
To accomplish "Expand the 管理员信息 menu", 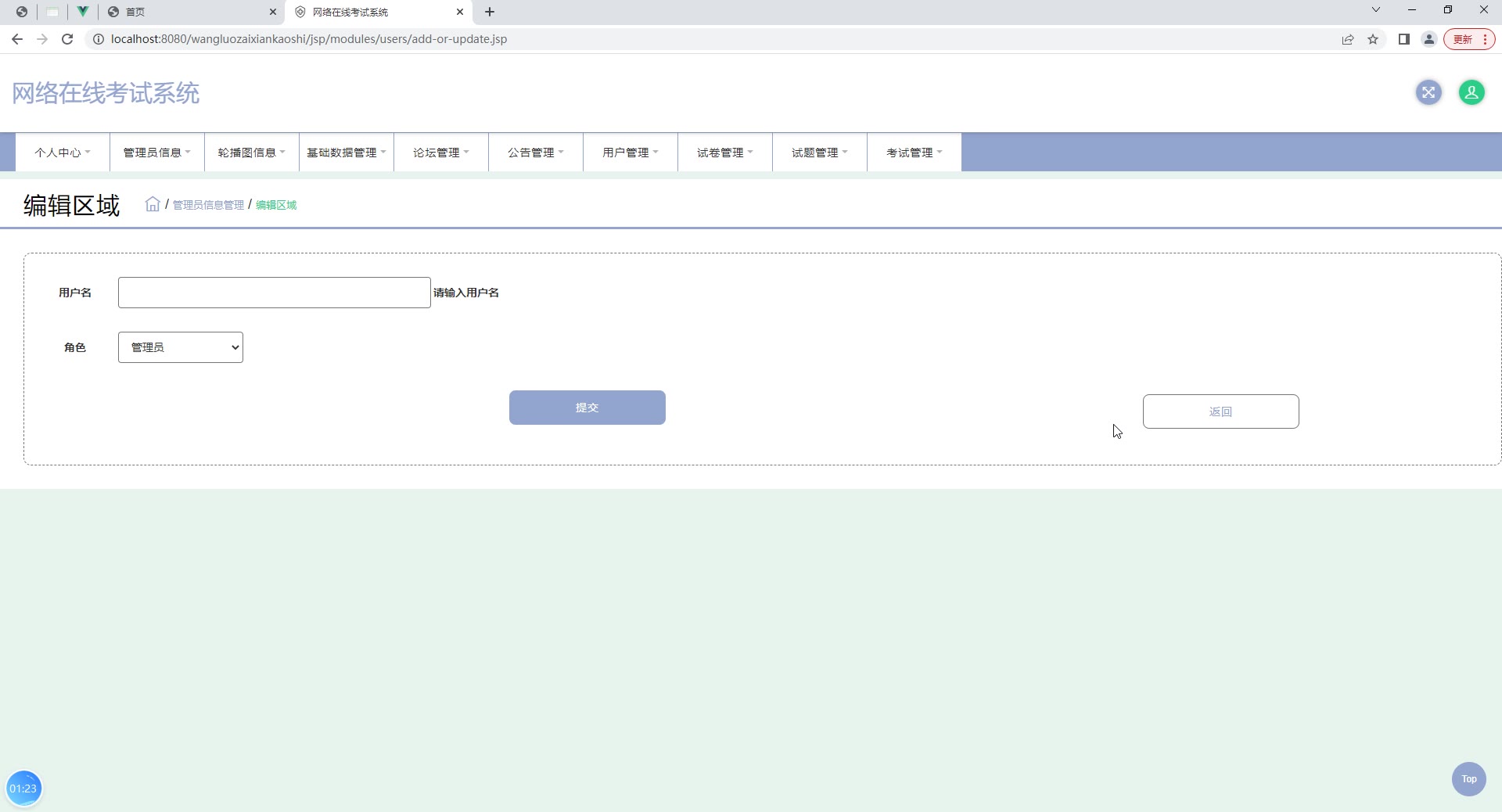I will [x=157, y=153].
